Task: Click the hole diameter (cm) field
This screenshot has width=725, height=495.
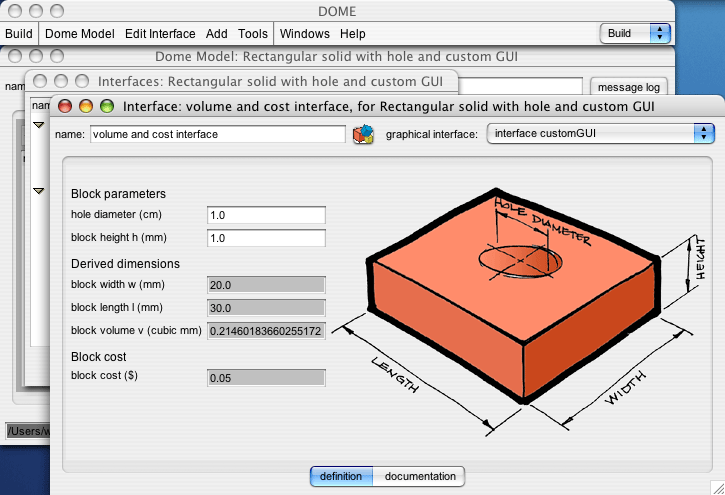Action: coord(266,215)
